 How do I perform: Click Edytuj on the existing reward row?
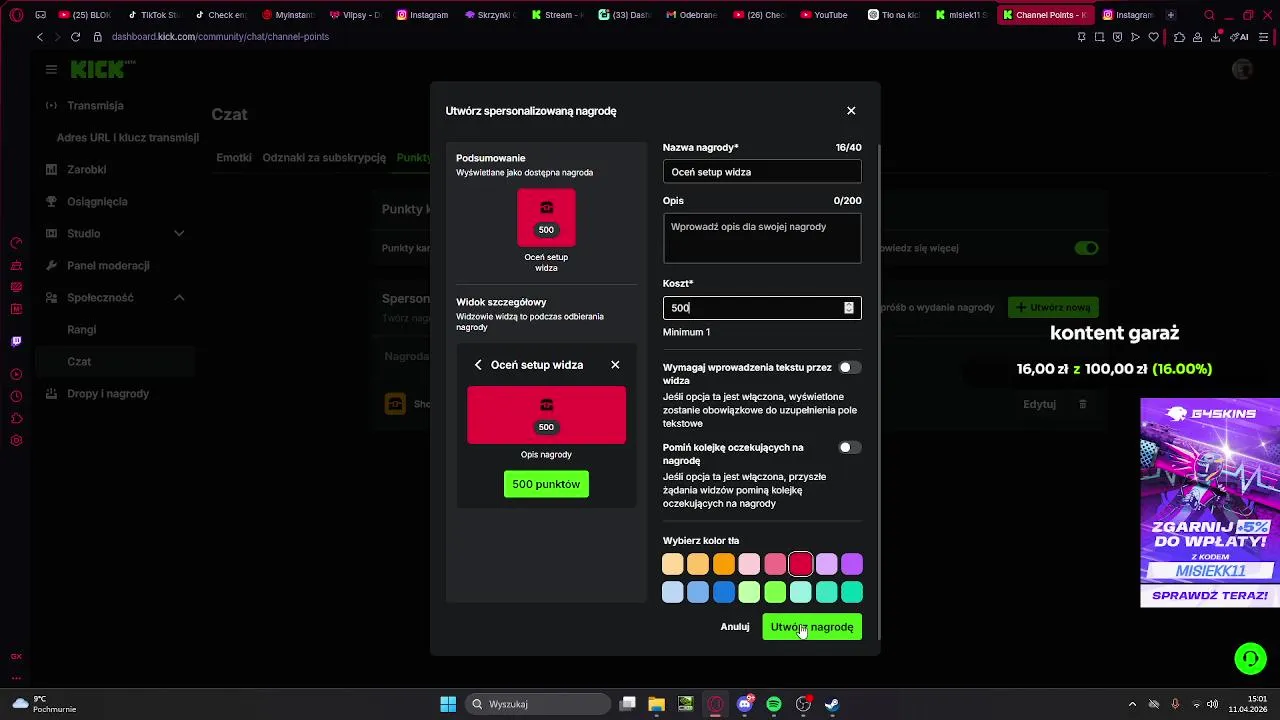(1040, 404)
